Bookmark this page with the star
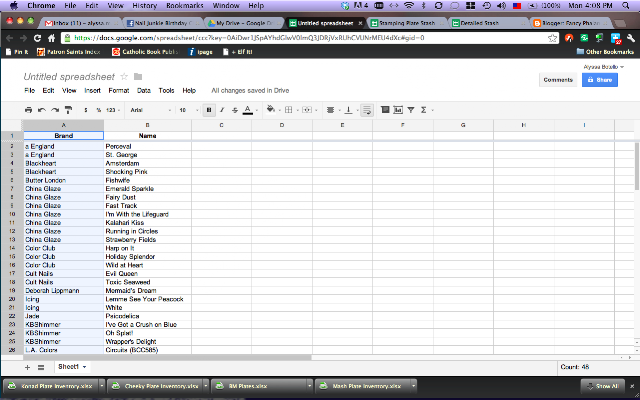 pos(552,38)
